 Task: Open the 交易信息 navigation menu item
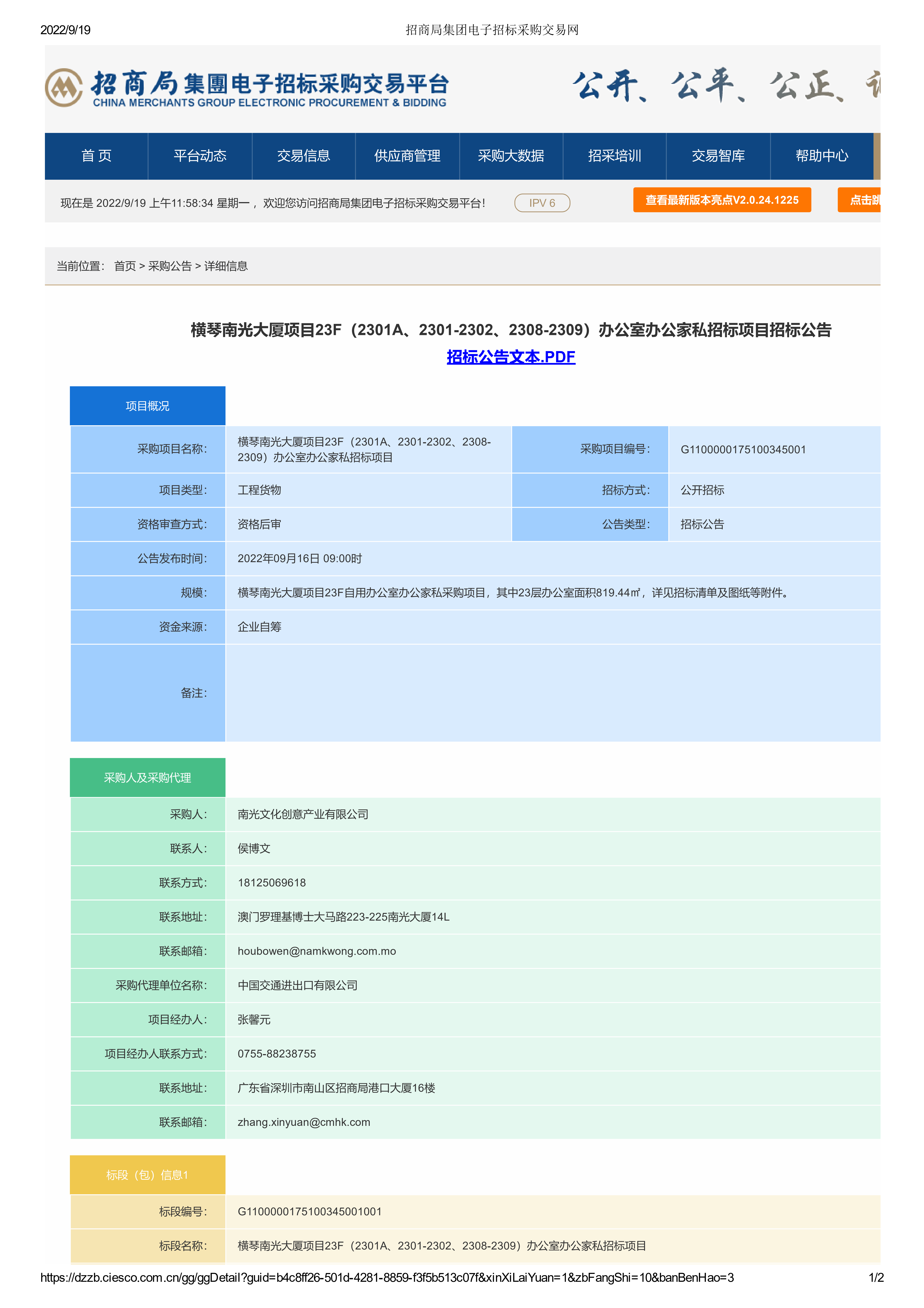tap(303, 156)
